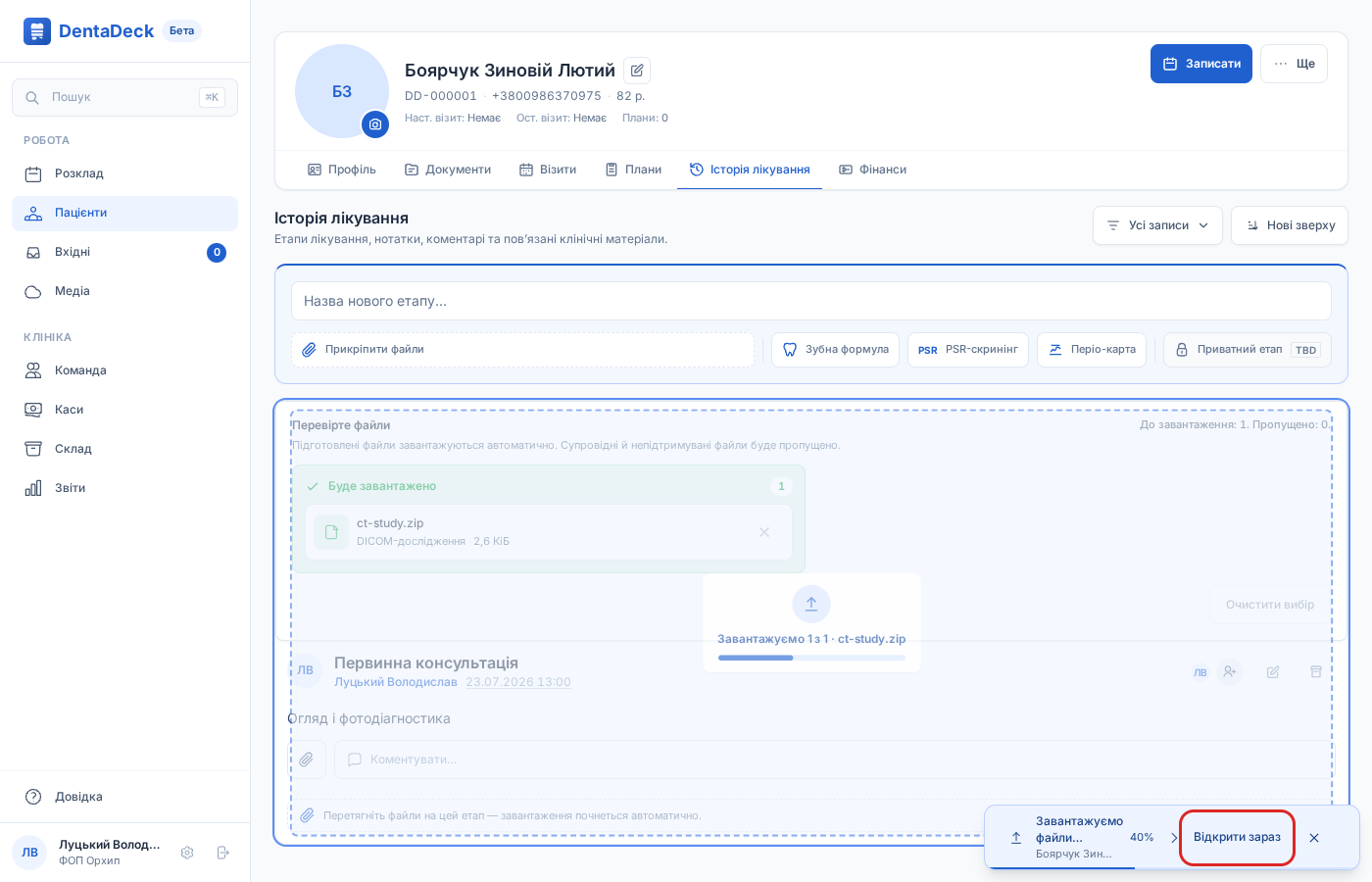Viewport: 1372px width, 882px height.
Task: Open the Ще more-actions menu
Action: point(1294,64)
